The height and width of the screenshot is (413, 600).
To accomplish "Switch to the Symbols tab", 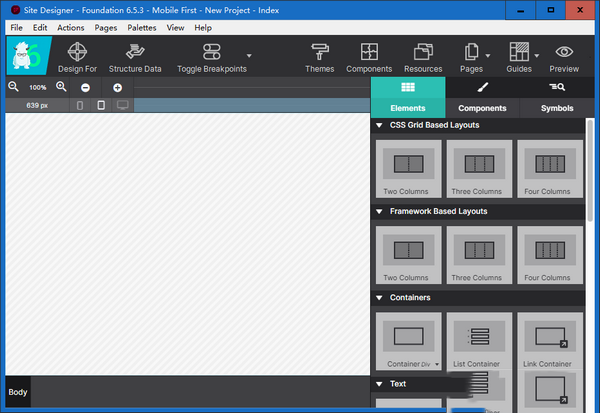I will [x=557, y=107].
